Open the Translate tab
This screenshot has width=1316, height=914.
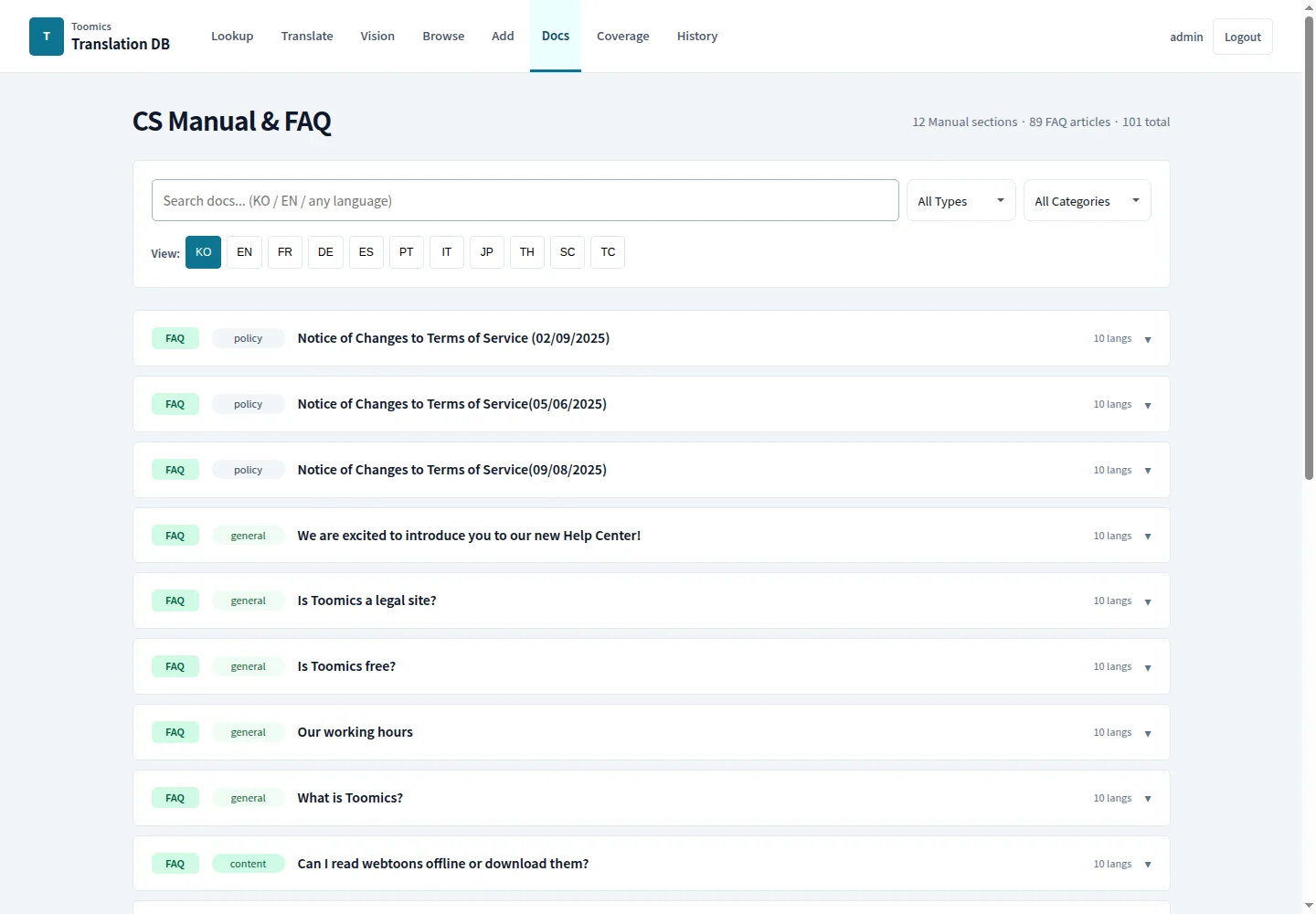(x=307, y=37)
